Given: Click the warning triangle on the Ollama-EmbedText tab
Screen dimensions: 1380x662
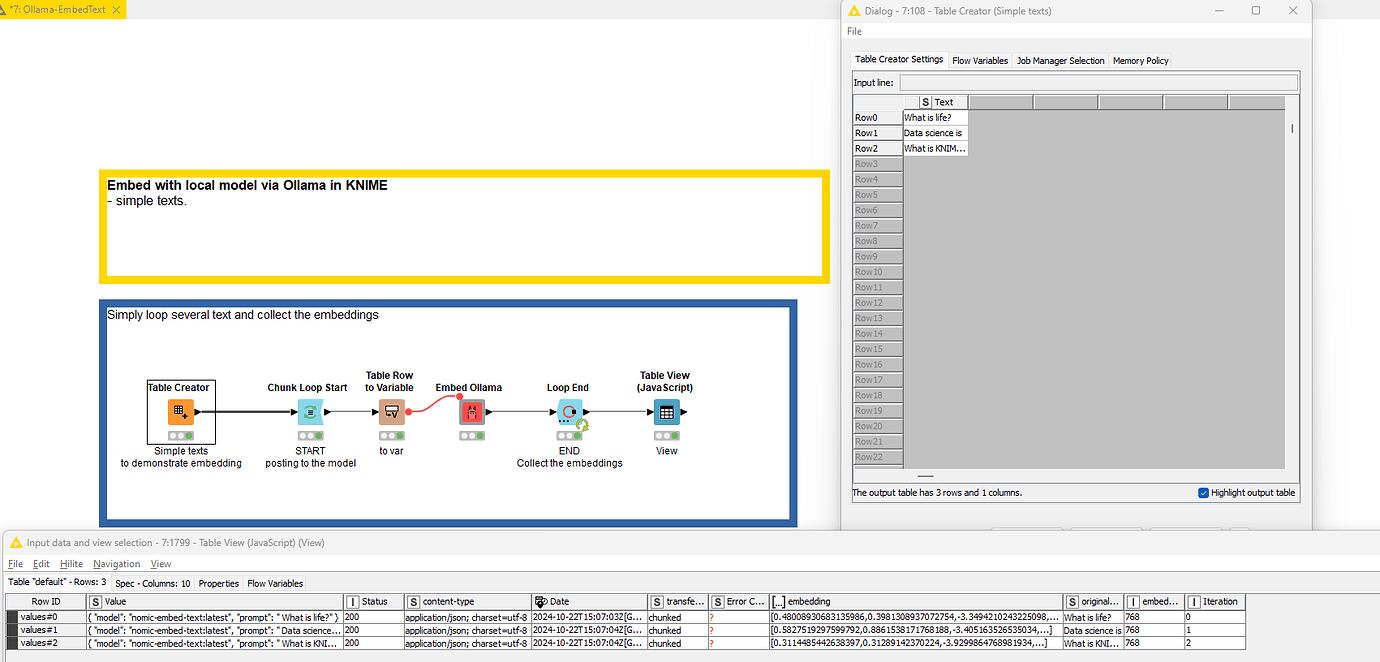Looking at the screenshot, I should point(8,9).
